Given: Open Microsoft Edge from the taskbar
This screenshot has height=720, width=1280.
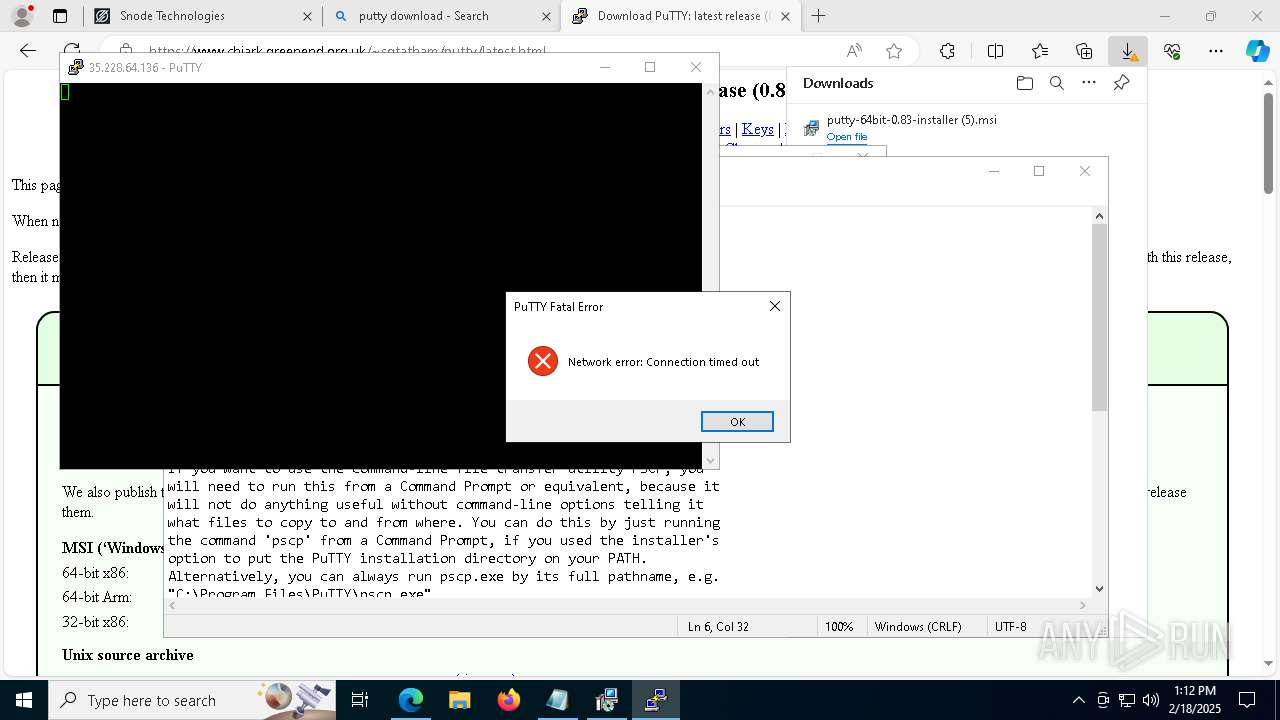Looking at the screenshot, I should point(411,700).
